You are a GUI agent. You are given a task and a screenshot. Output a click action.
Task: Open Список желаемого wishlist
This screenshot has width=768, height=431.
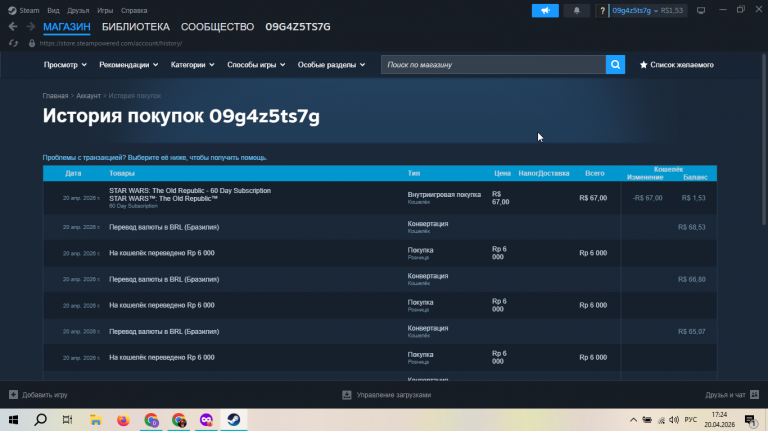pyautogui.click(x=682, y=65)
